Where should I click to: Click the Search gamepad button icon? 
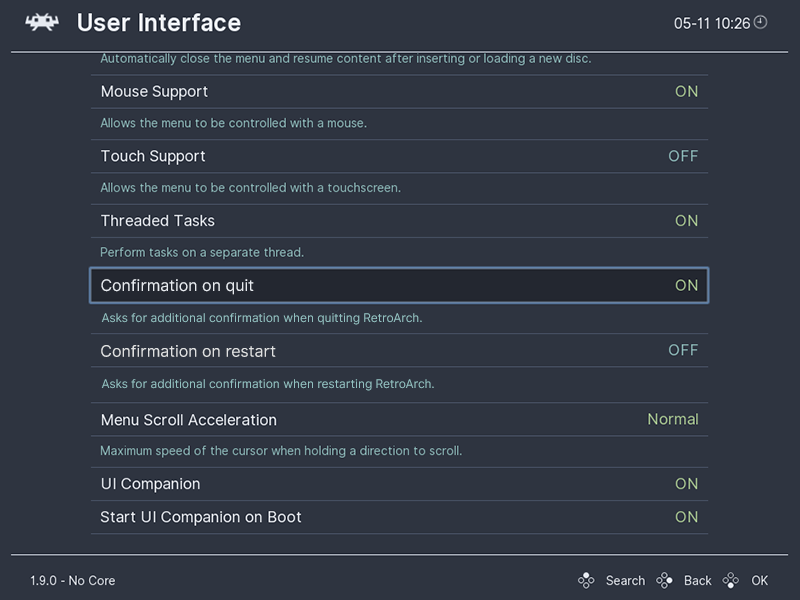pyautogui.click(x=585, y=580)
